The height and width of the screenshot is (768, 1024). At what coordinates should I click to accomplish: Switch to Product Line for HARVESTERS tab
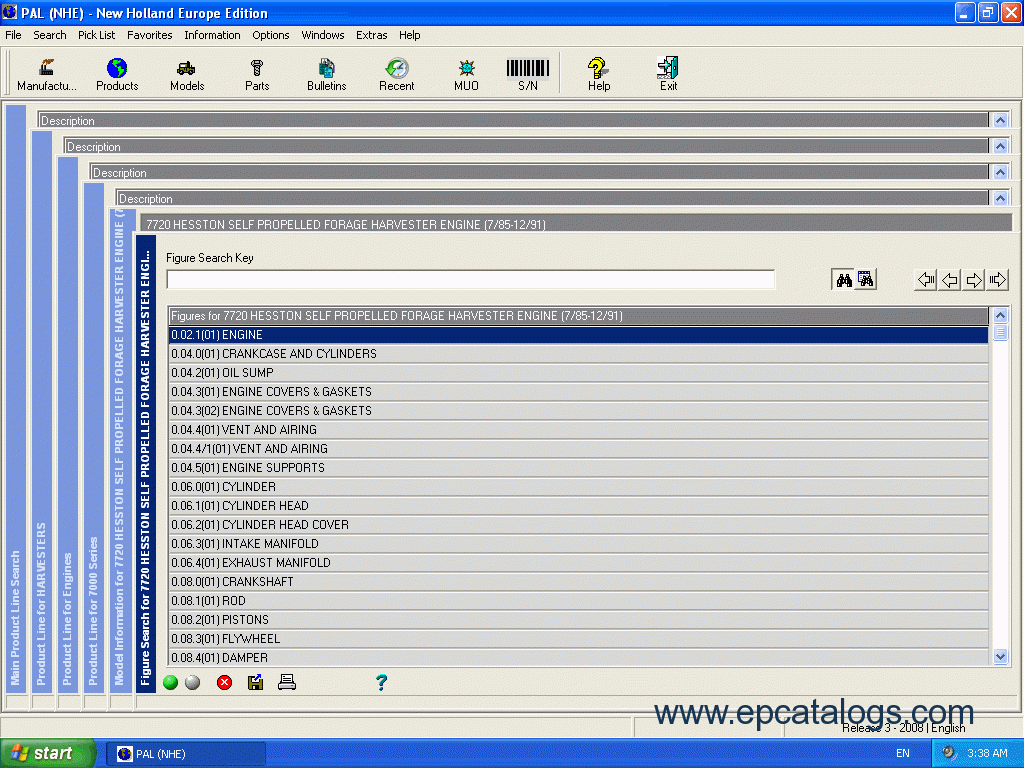42,411
